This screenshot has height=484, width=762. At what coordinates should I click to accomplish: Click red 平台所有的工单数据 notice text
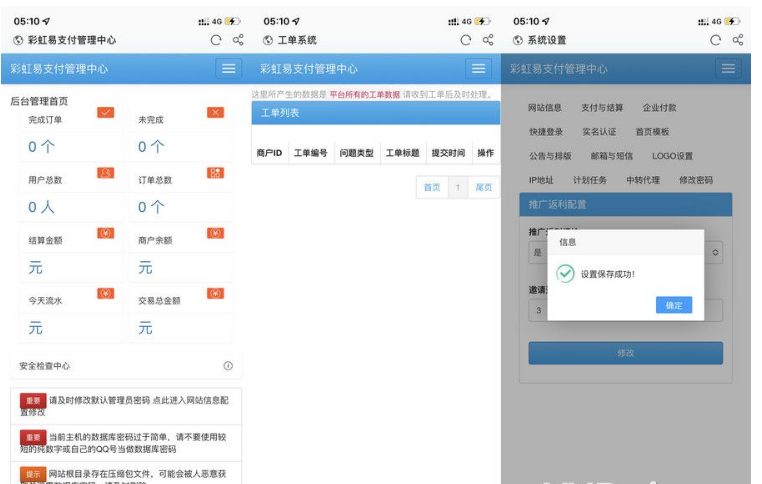point(364,94)
